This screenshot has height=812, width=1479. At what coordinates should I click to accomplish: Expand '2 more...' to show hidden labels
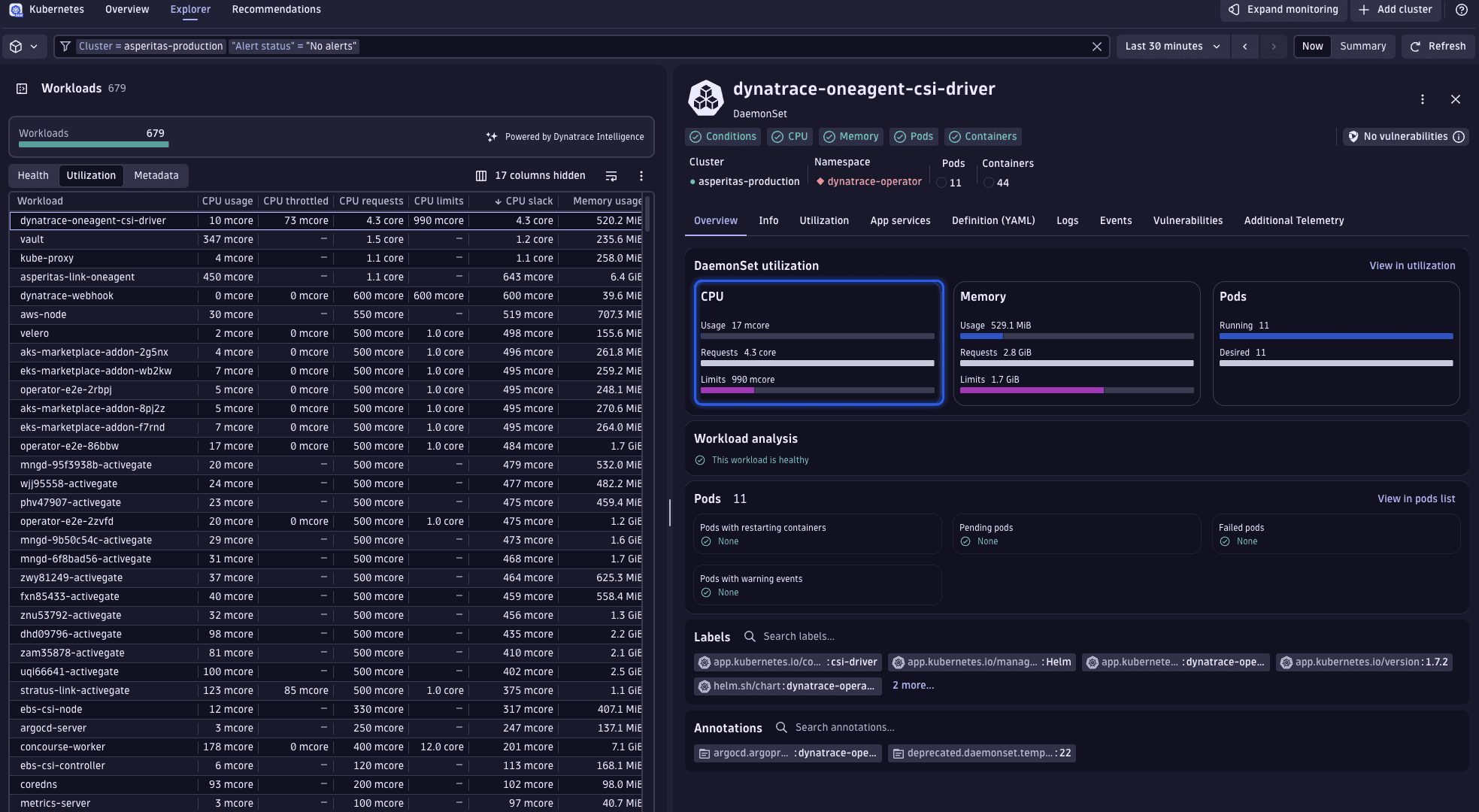(913, 685)
